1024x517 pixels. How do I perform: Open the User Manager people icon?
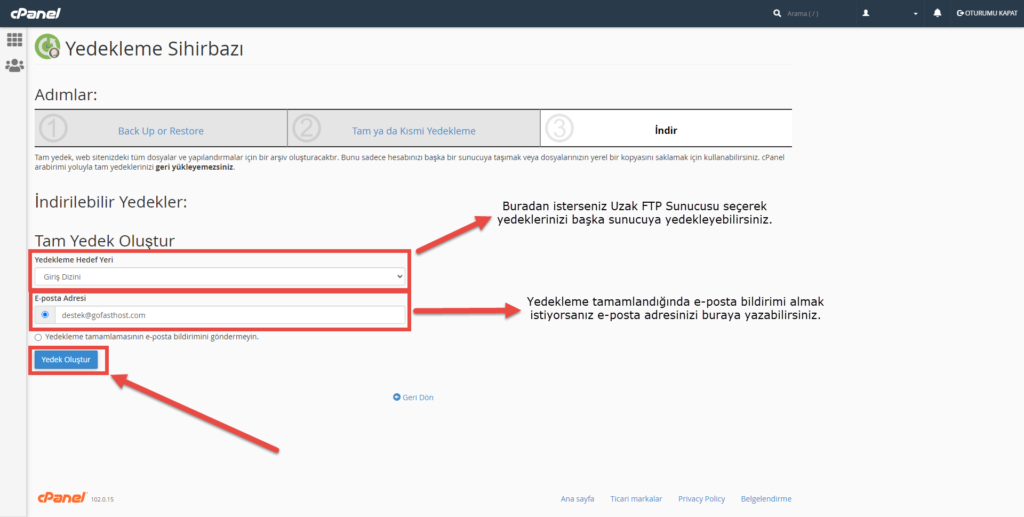pos(14,66)
